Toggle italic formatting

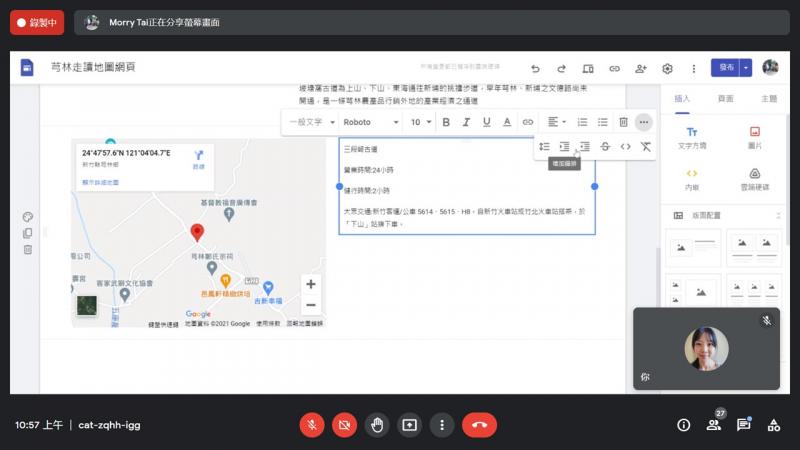pyautogui.click(x=466, y=122)
